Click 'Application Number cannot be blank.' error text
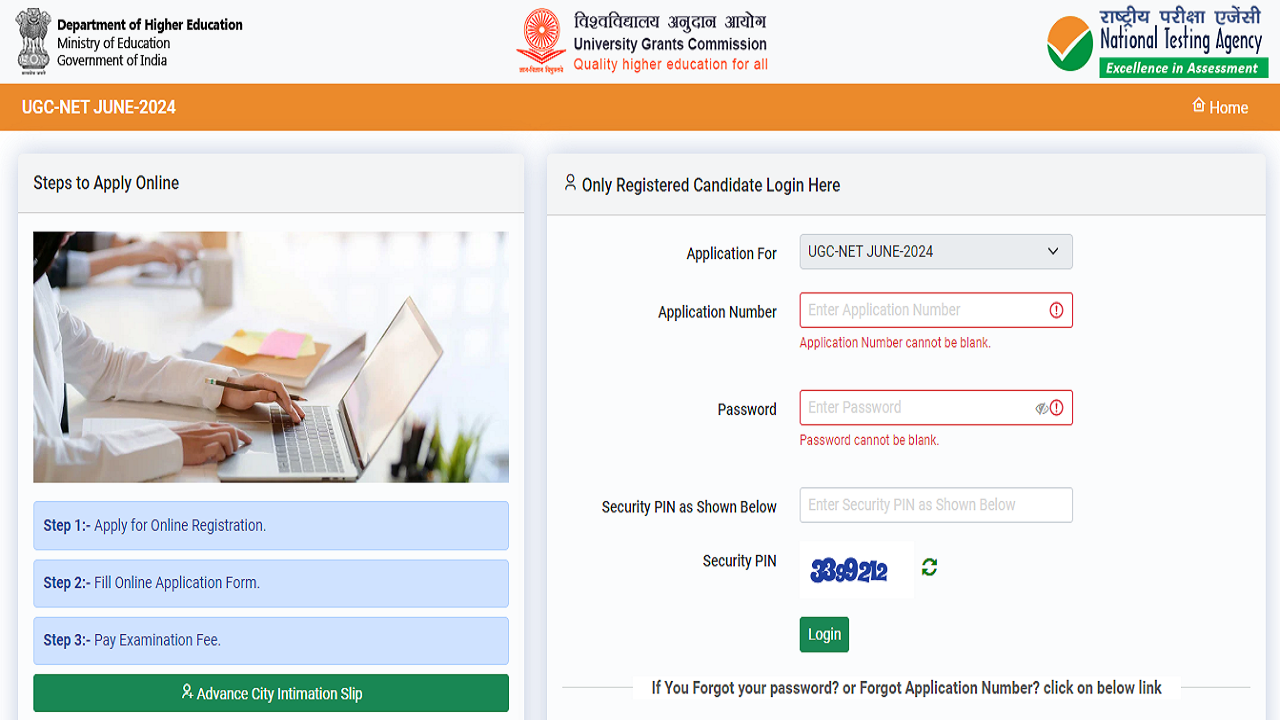Image resolution: width=1280 pixels, height=720 pixels. (895, 343)
